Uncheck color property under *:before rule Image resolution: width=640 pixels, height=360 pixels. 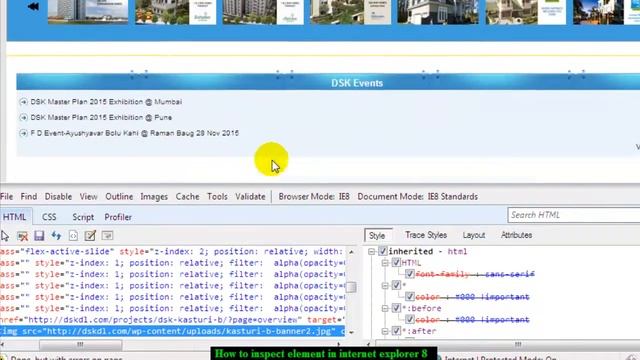[x=410, y=319]
